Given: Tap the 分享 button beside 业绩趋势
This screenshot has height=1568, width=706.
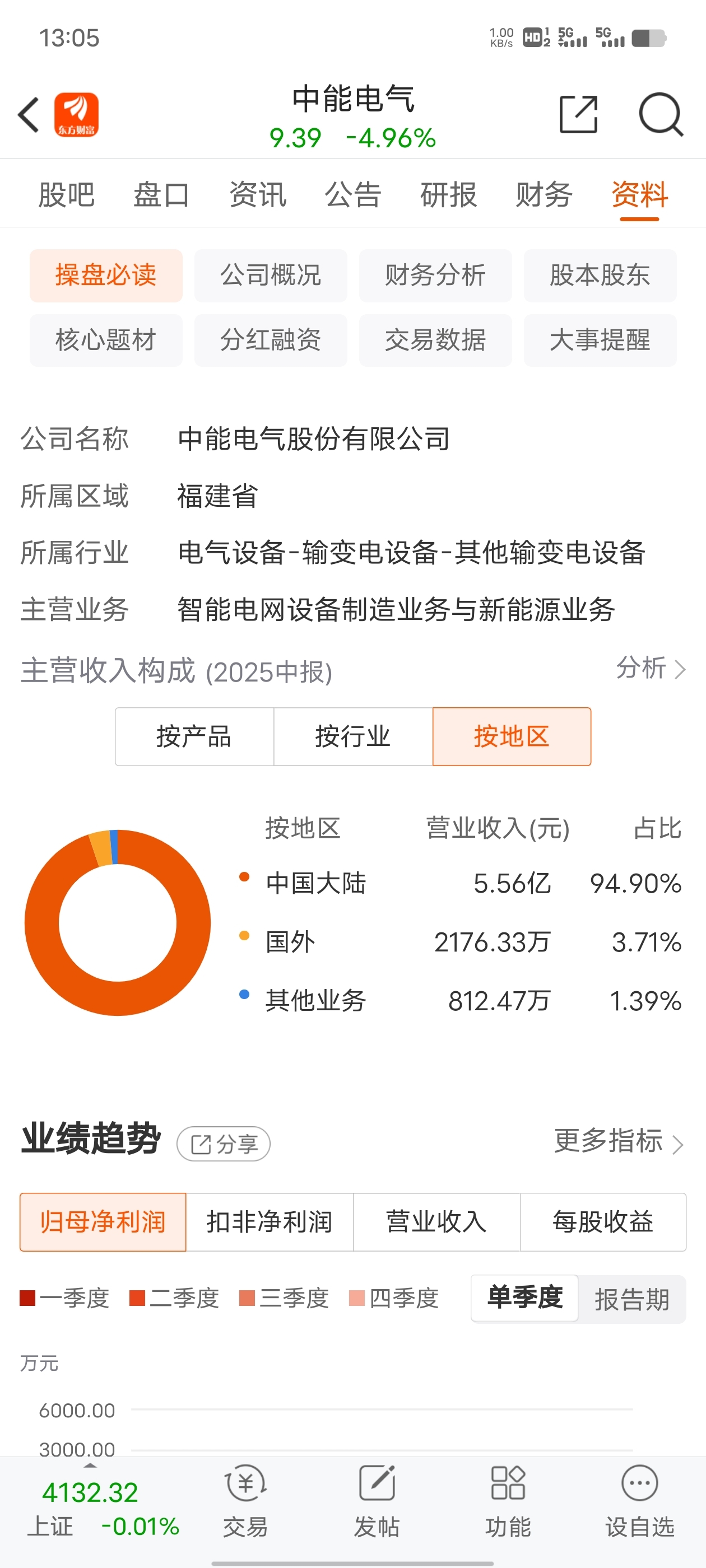Looking at the screenshot, I should 224,1144.
